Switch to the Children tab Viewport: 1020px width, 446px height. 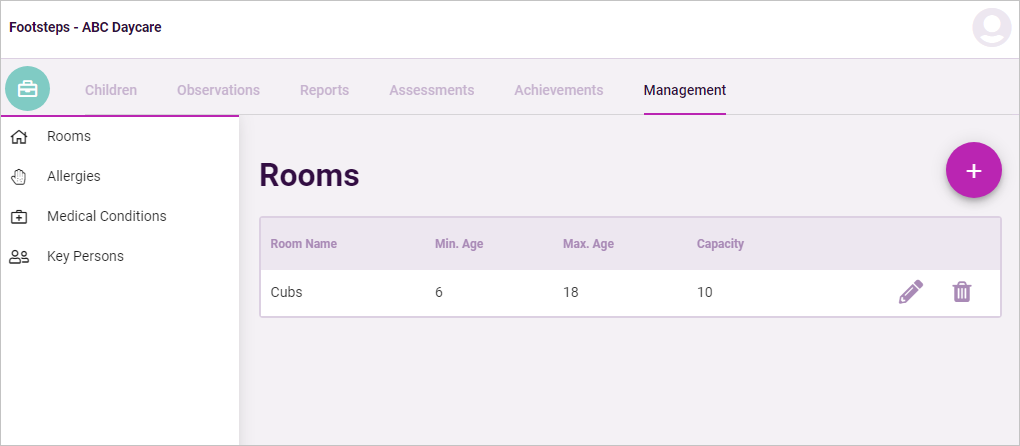tap(111, 90)
